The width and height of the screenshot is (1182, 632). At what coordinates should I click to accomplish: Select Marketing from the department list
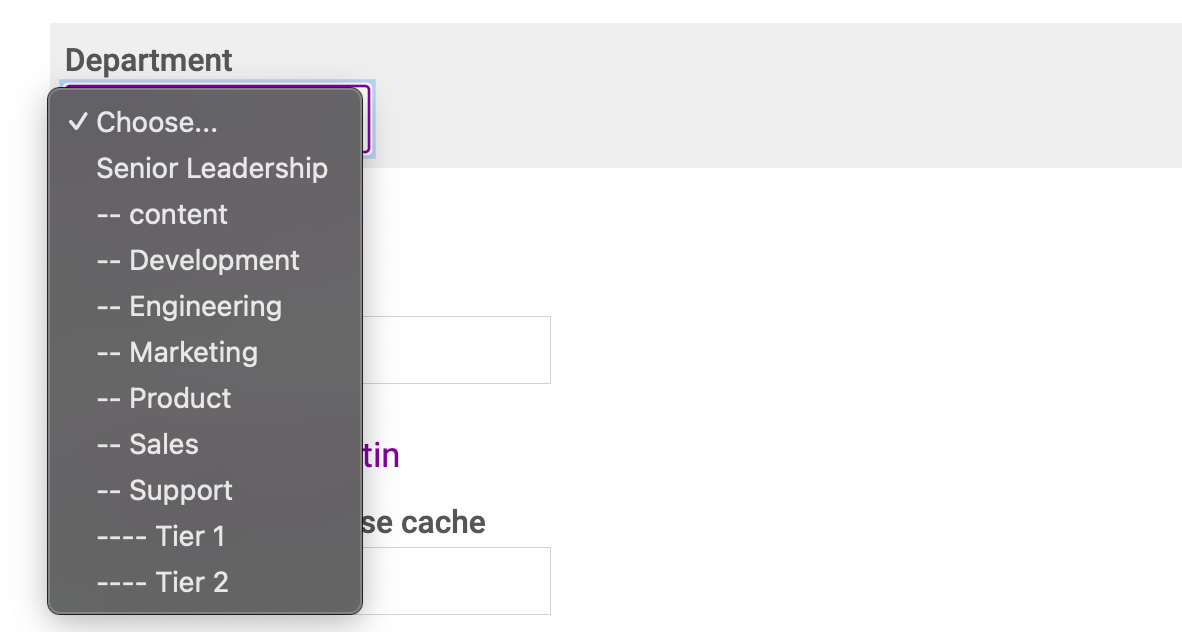205,352
